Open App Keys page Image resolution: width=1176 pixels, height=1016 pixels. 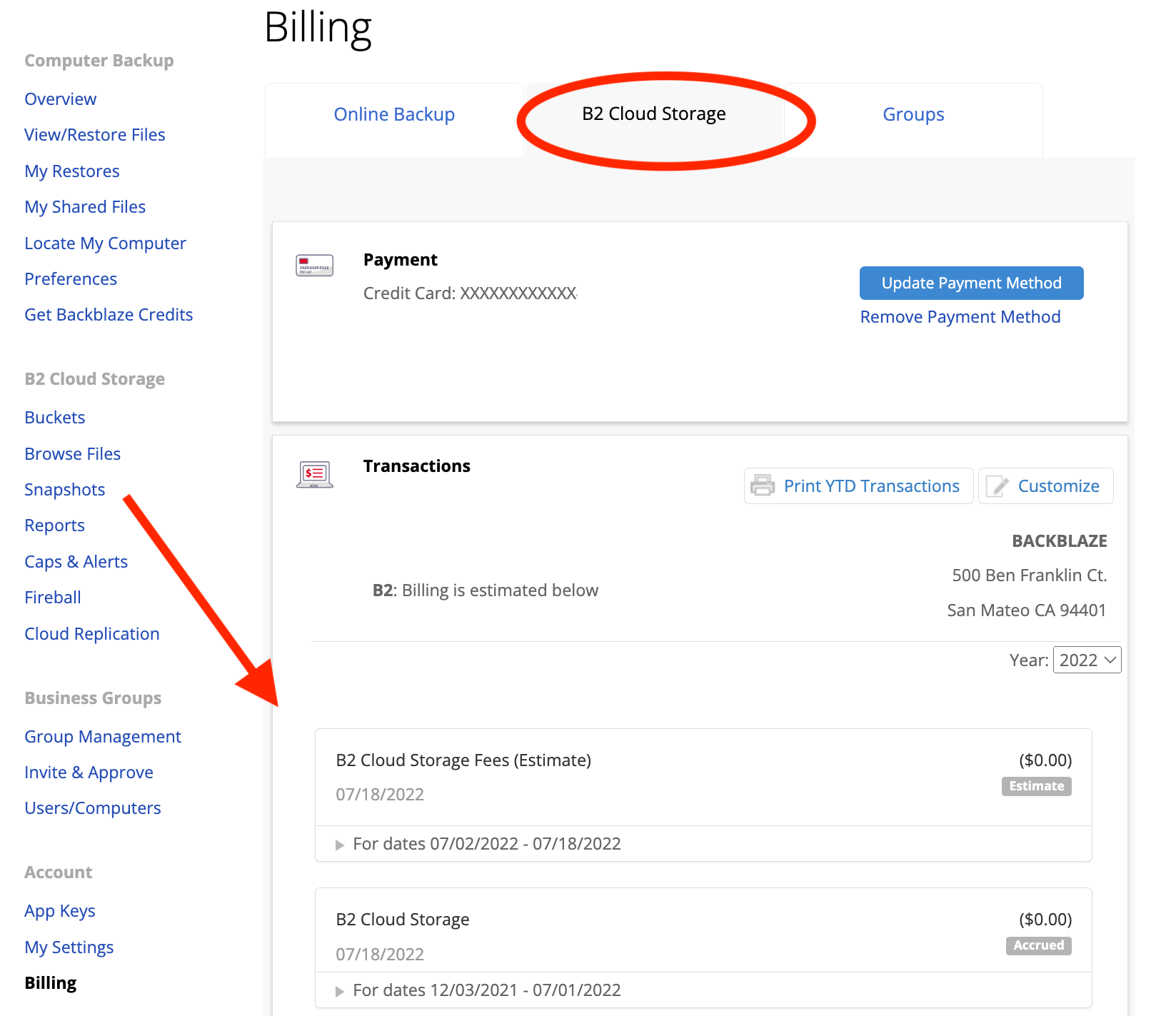point(60,911)
